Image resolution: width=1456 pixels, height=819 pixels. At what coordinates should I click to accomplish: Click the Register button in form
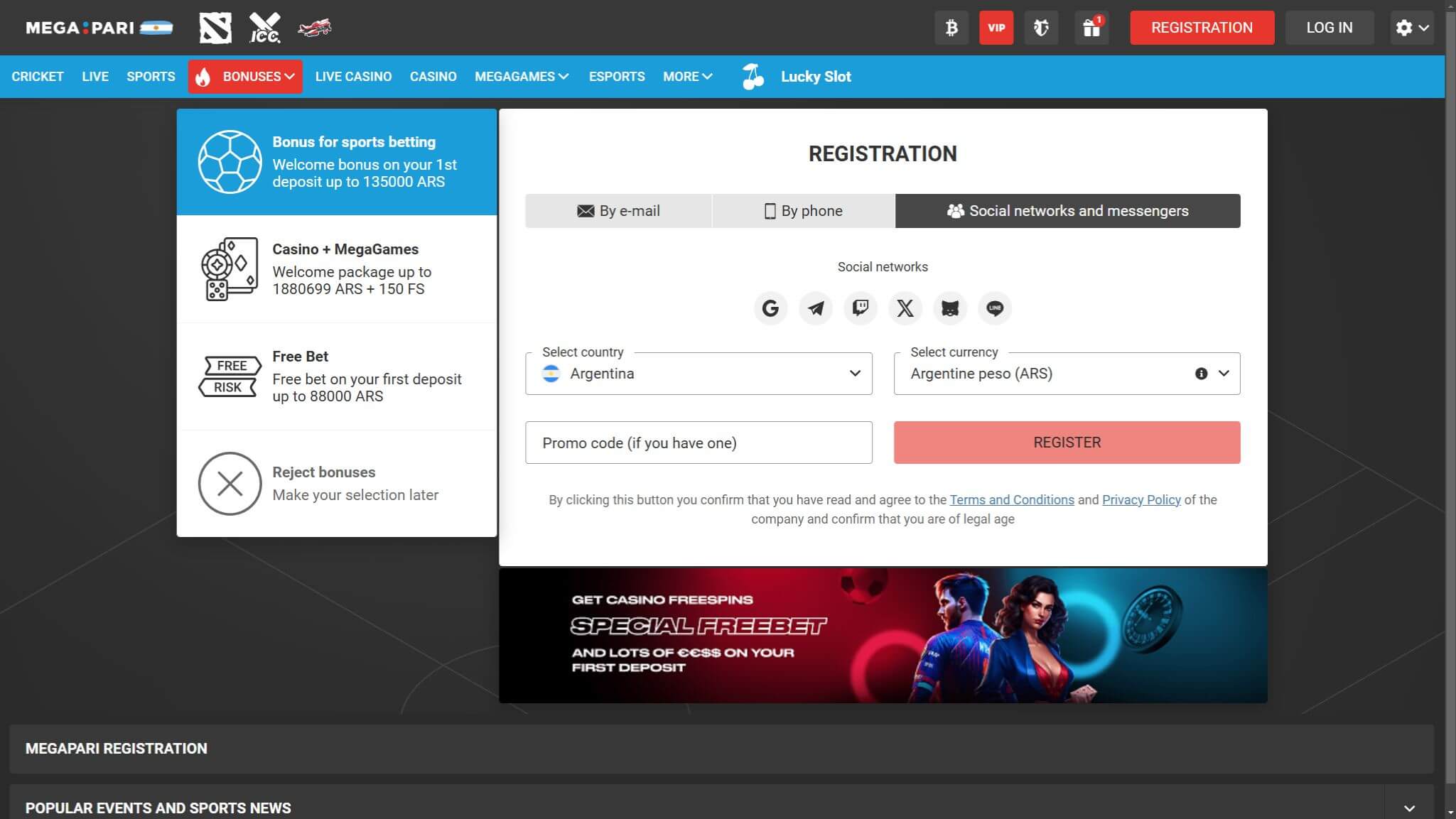tap(1067, 443)
